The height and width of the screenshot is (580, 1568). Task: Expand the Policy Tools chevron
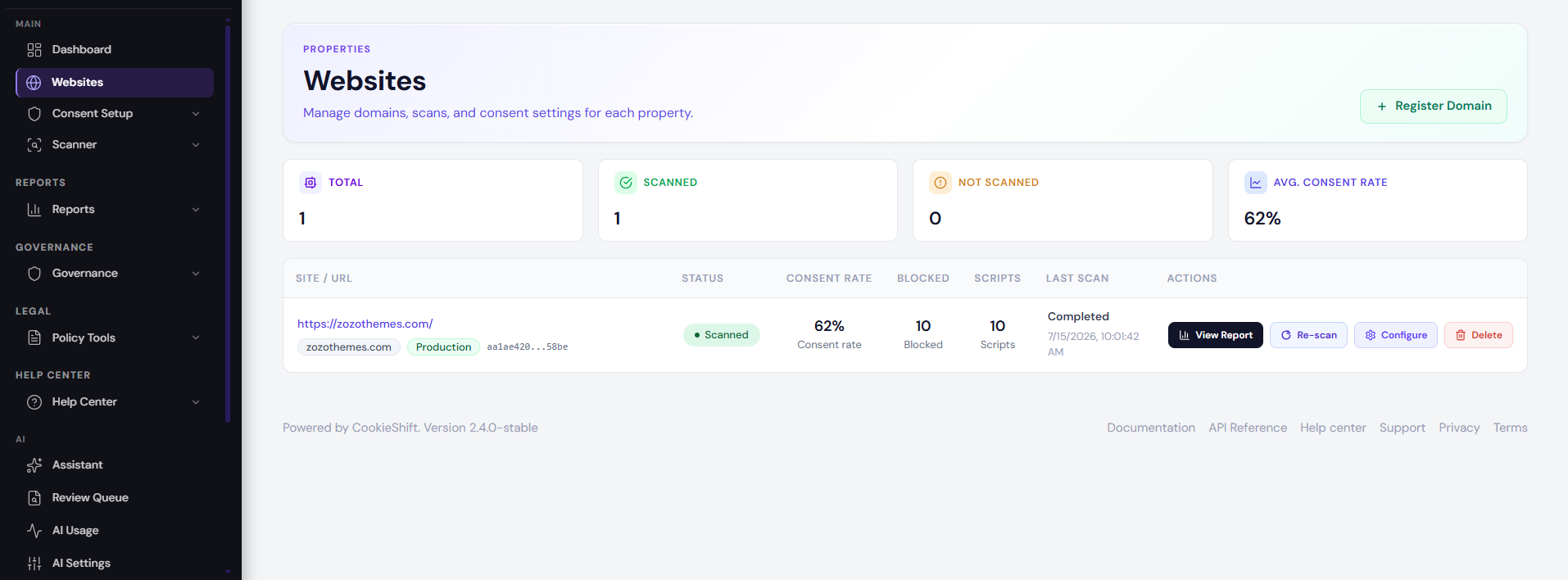point(196,338)
